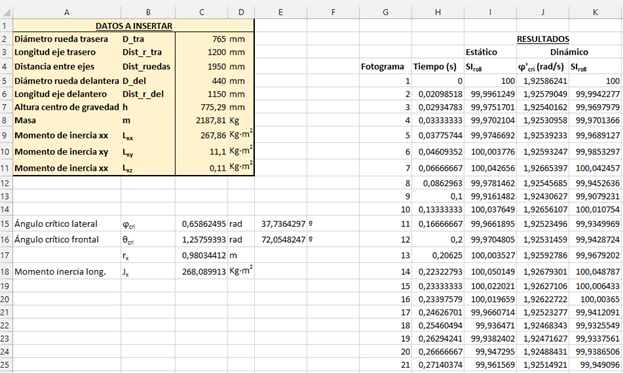This screenshot has width=623, height=373.
Task: Click the 'Masa' label cell
Action: 67,120
